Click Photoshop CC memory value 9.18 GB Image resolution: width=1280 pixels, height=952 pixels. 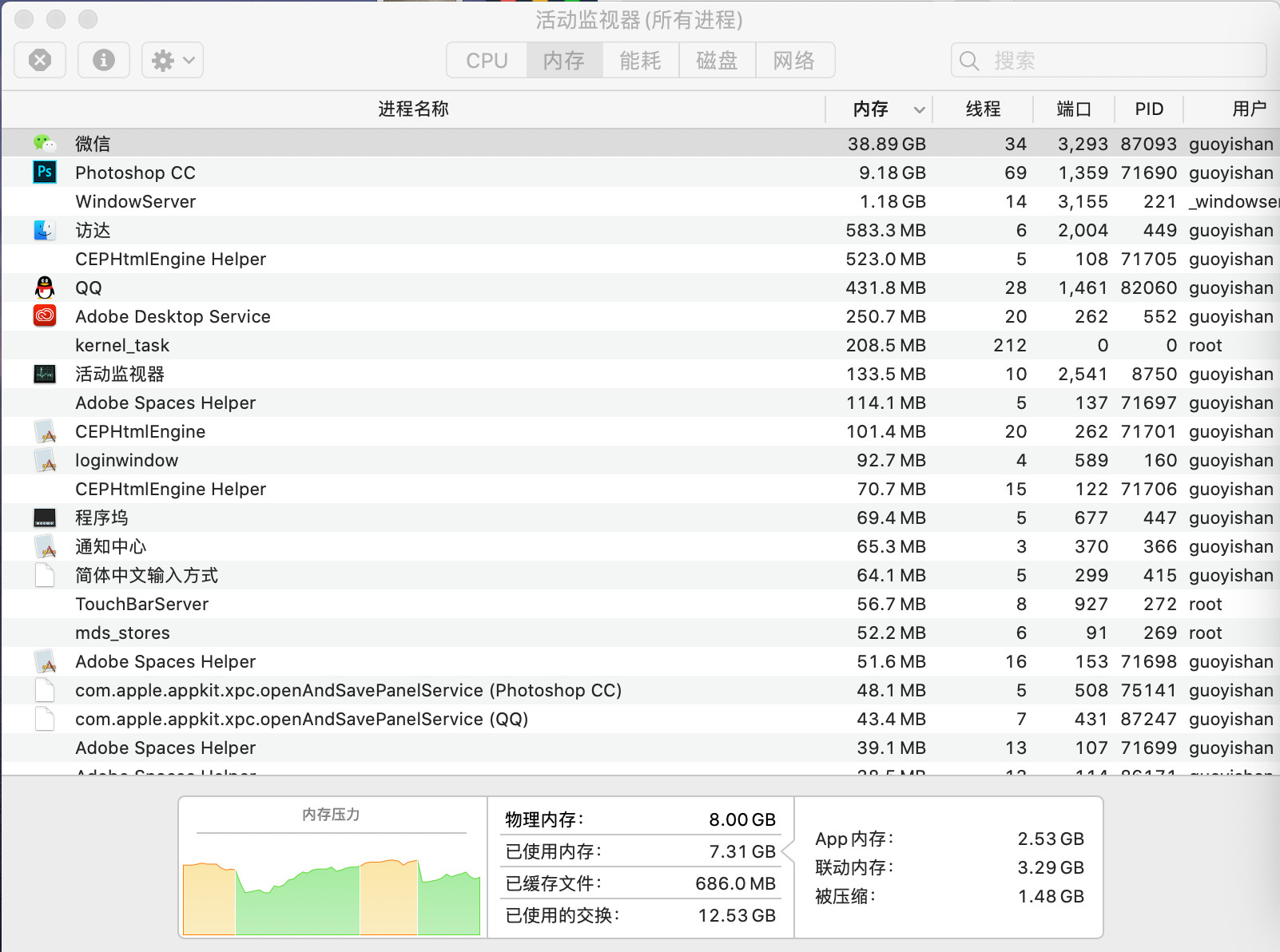pyautogui.click(x=892, y=173)
